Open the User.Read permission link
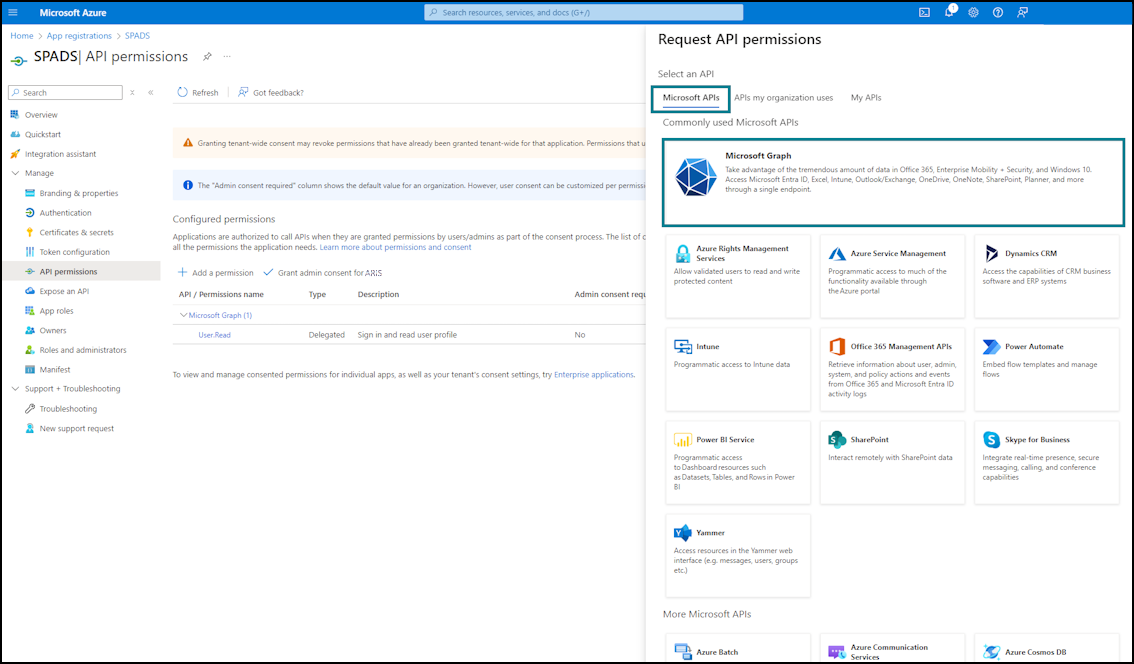This screenshot has height=664, width=1134. tap(215, 335)
